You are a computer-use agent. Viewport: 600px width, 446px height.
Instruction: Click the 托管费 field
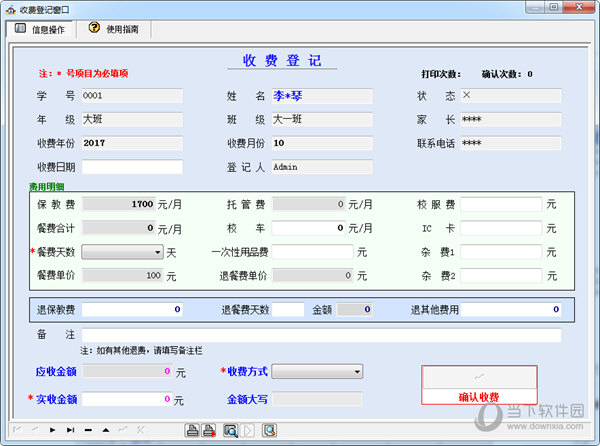(309, 204)
